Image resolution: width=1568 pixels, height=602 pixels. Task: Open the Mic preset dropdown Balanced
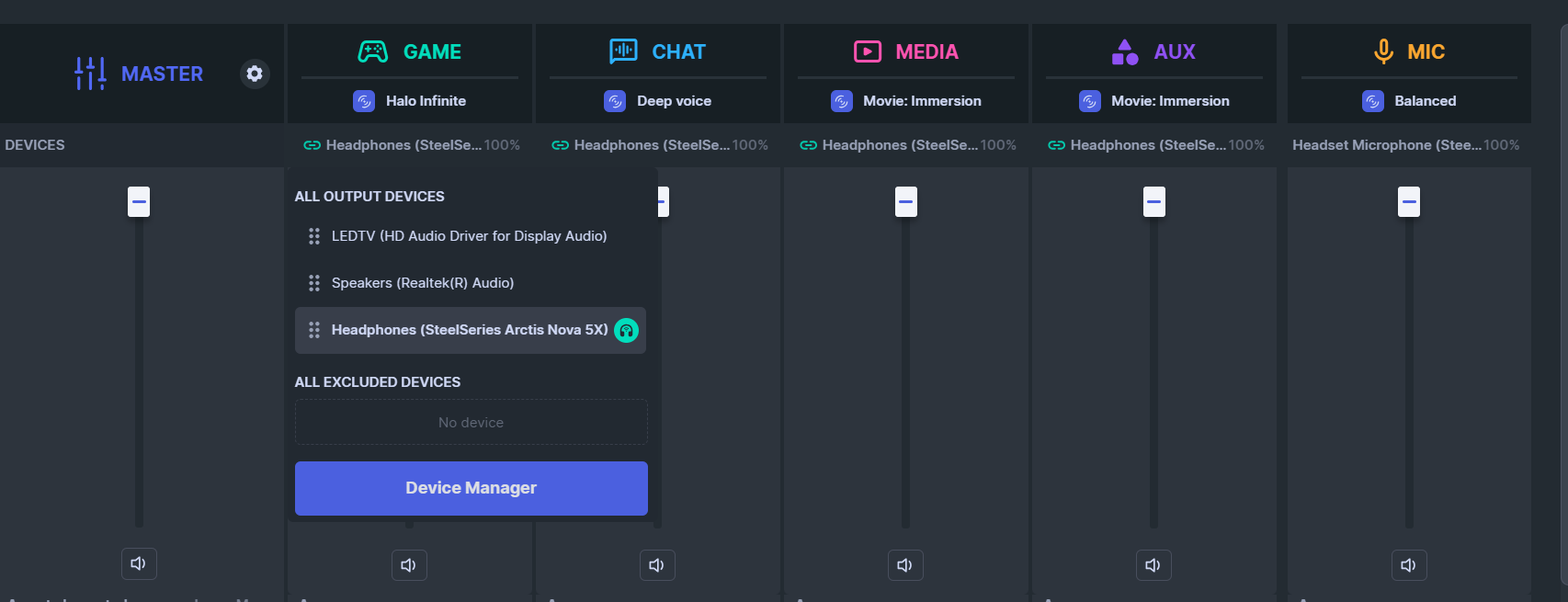1409,101
